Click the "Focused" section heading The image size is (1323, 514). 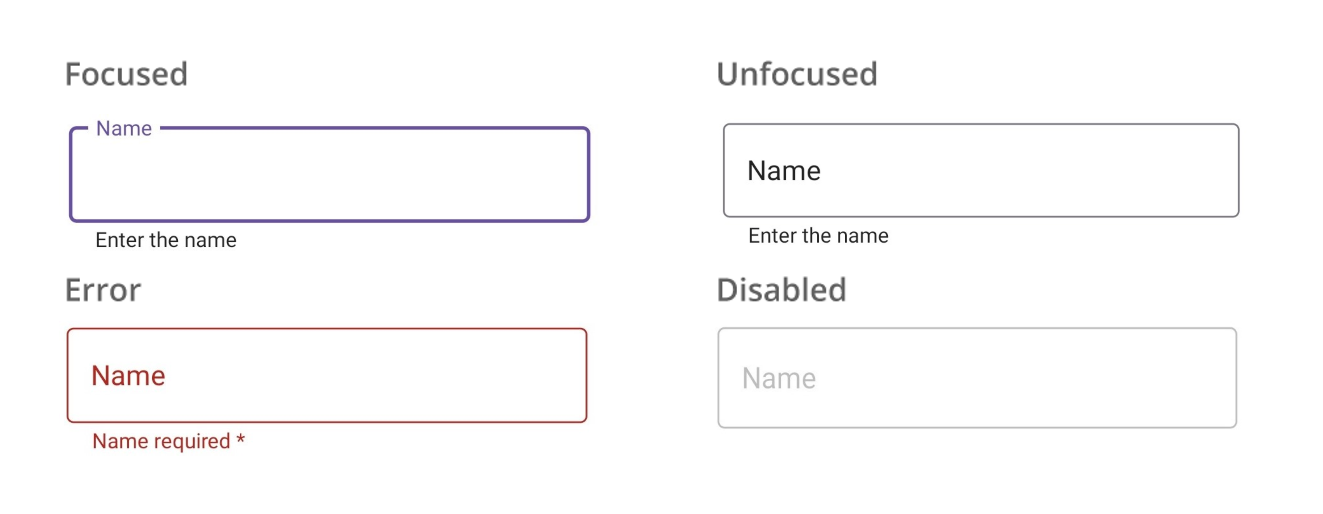click(x=126, y=74)
